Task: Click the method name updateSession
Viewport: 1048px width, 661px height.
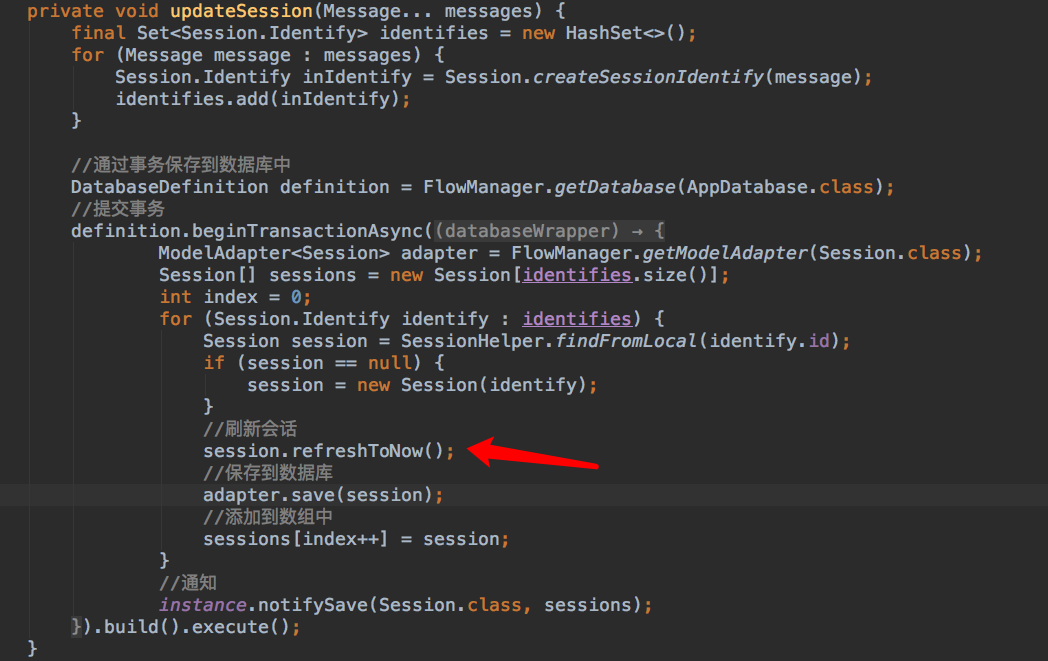Action: coord(241,11)
